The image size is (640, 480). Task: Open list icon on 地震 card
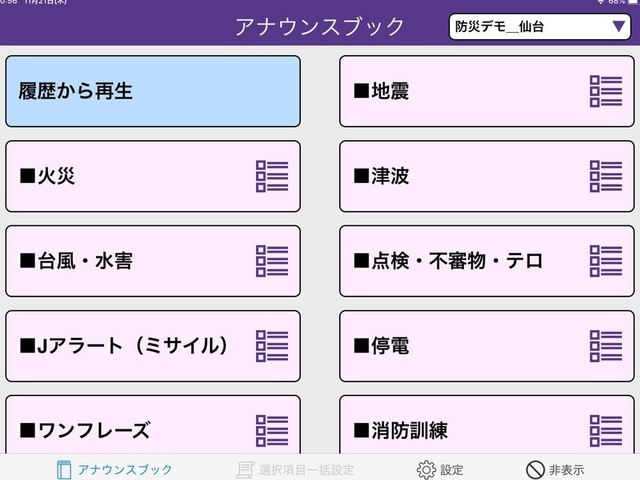tap(606, 91)
